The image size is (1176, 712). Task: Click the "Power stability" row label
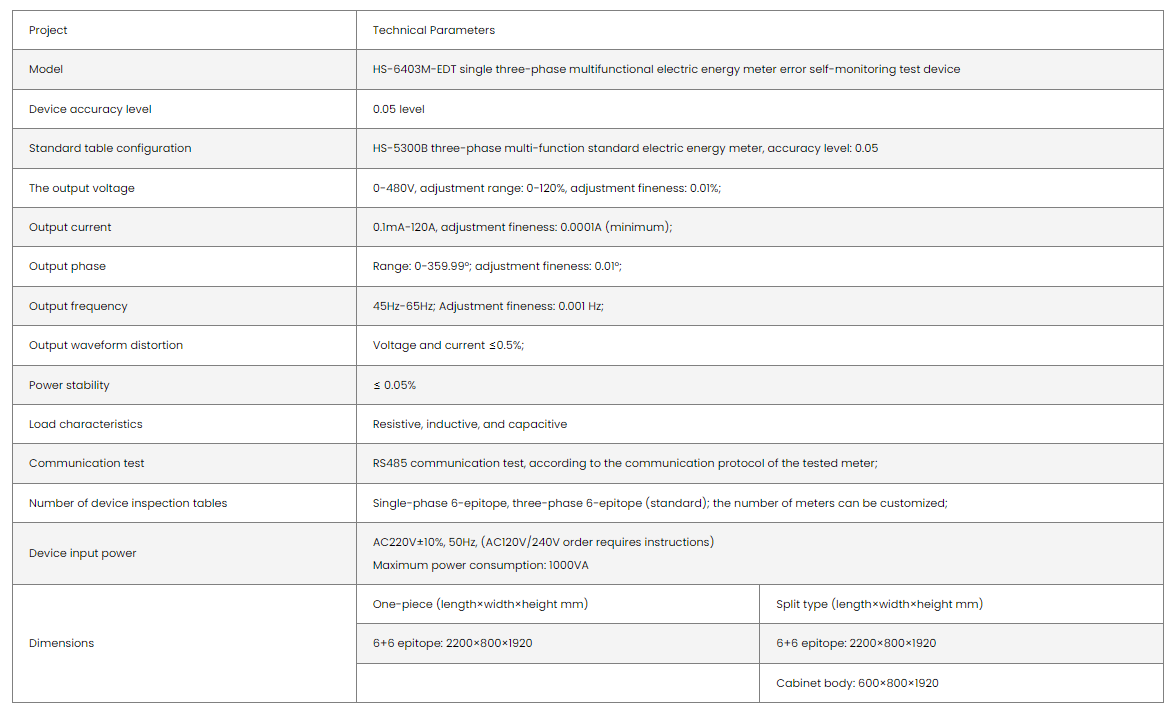(x=69, y=385)
